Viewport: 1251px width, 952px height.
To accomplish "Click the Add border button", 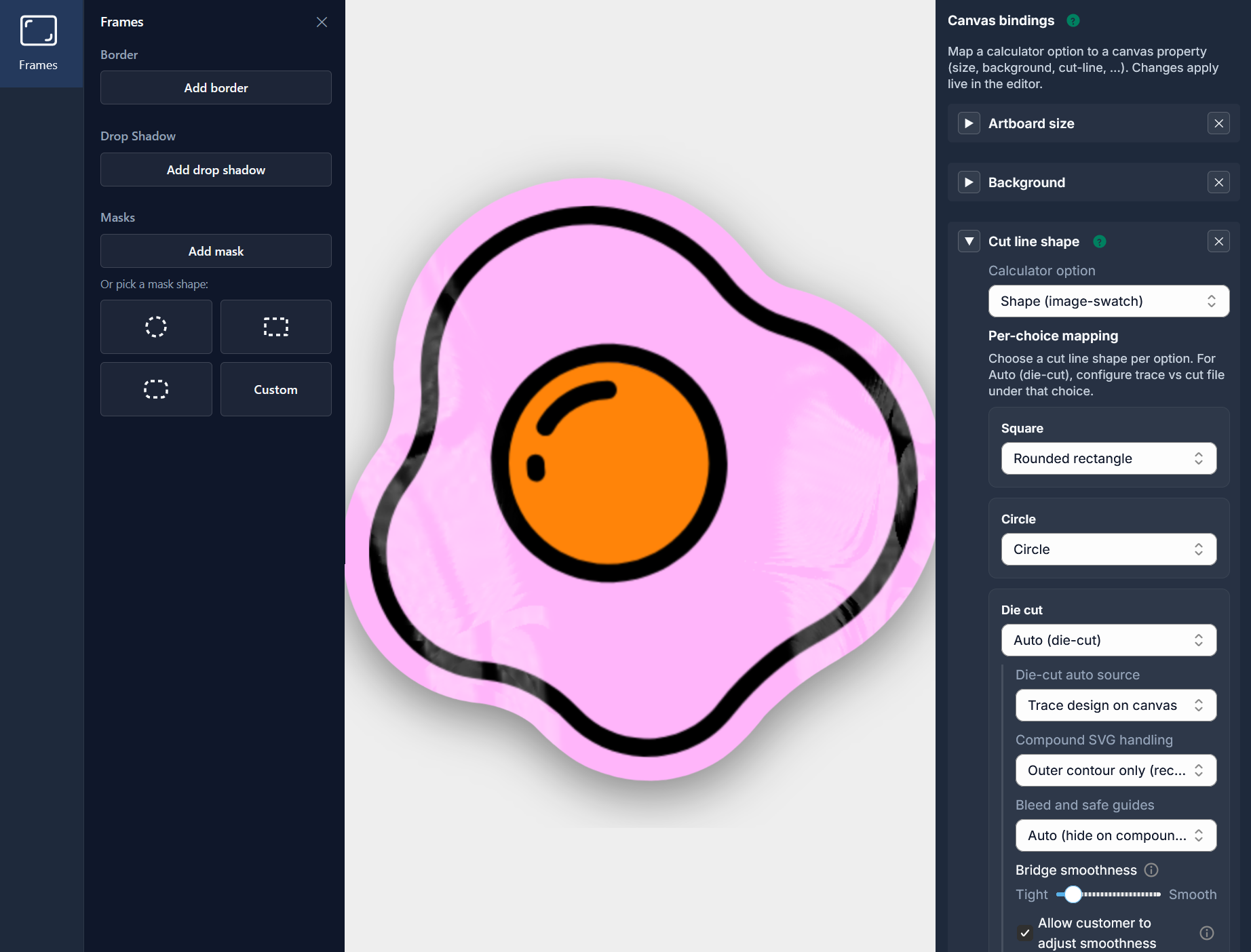I will click(216, 87).
